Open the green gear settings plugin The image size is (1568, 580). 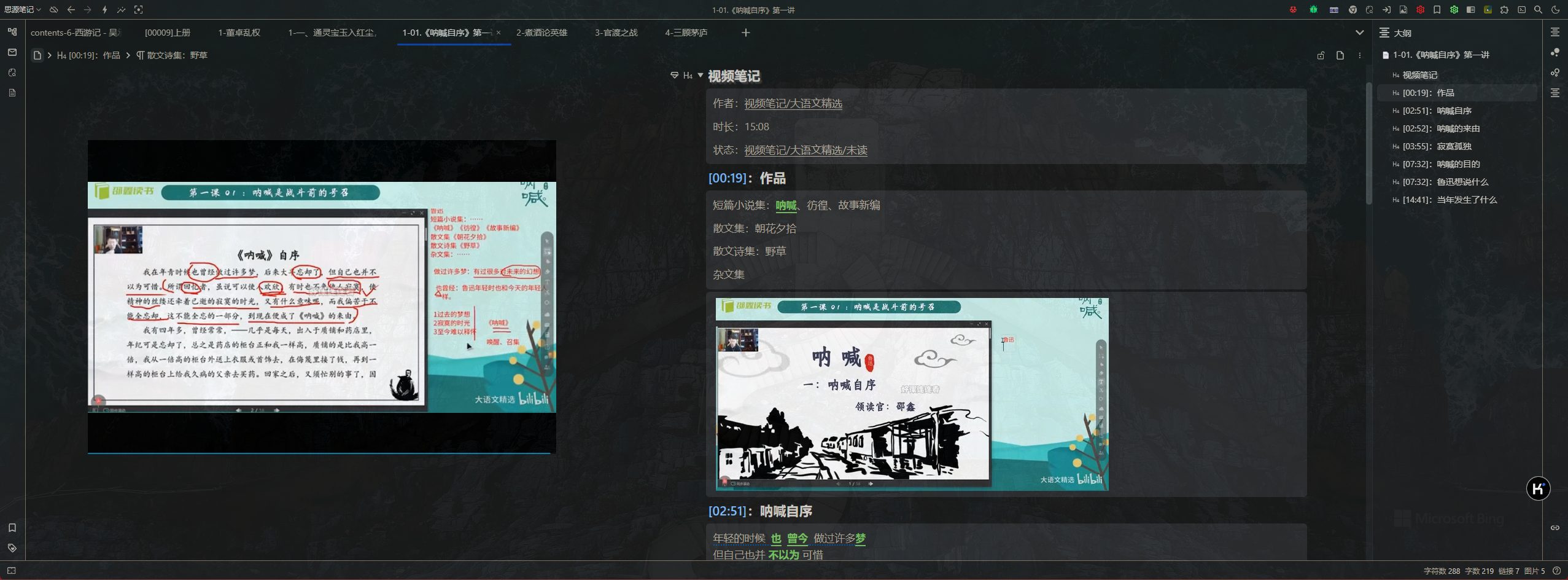(x=1454, y=10)
